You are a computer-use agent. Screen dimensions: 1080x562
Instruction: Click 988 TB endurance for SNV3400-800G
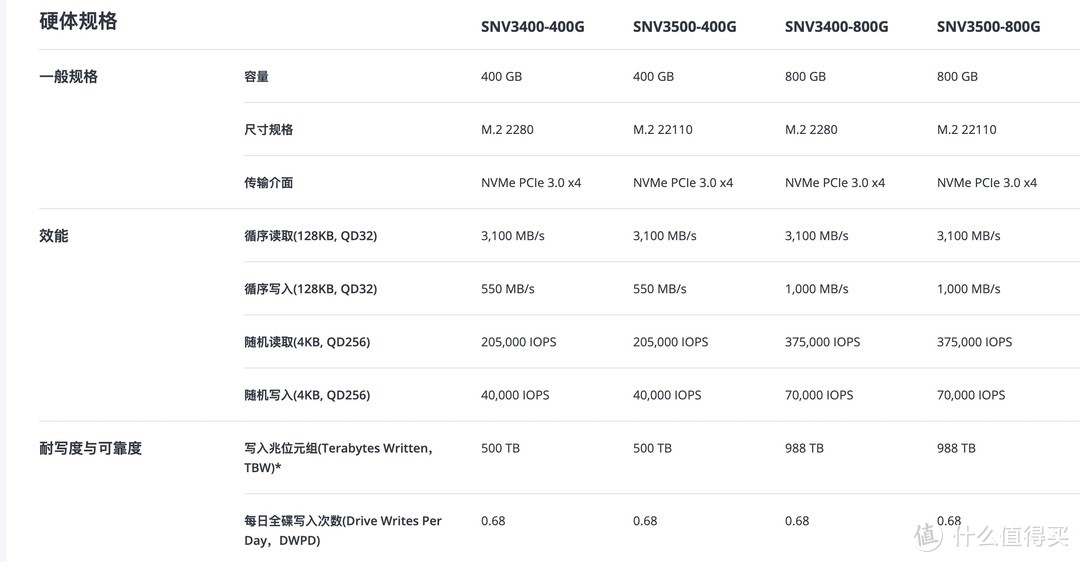[x=804, y=448]
